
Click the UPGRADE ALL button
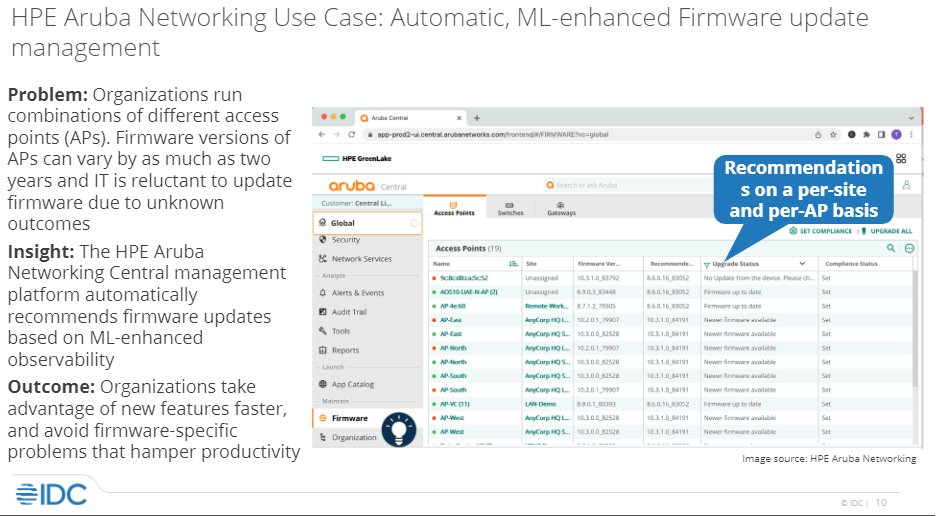pos(887,231)
